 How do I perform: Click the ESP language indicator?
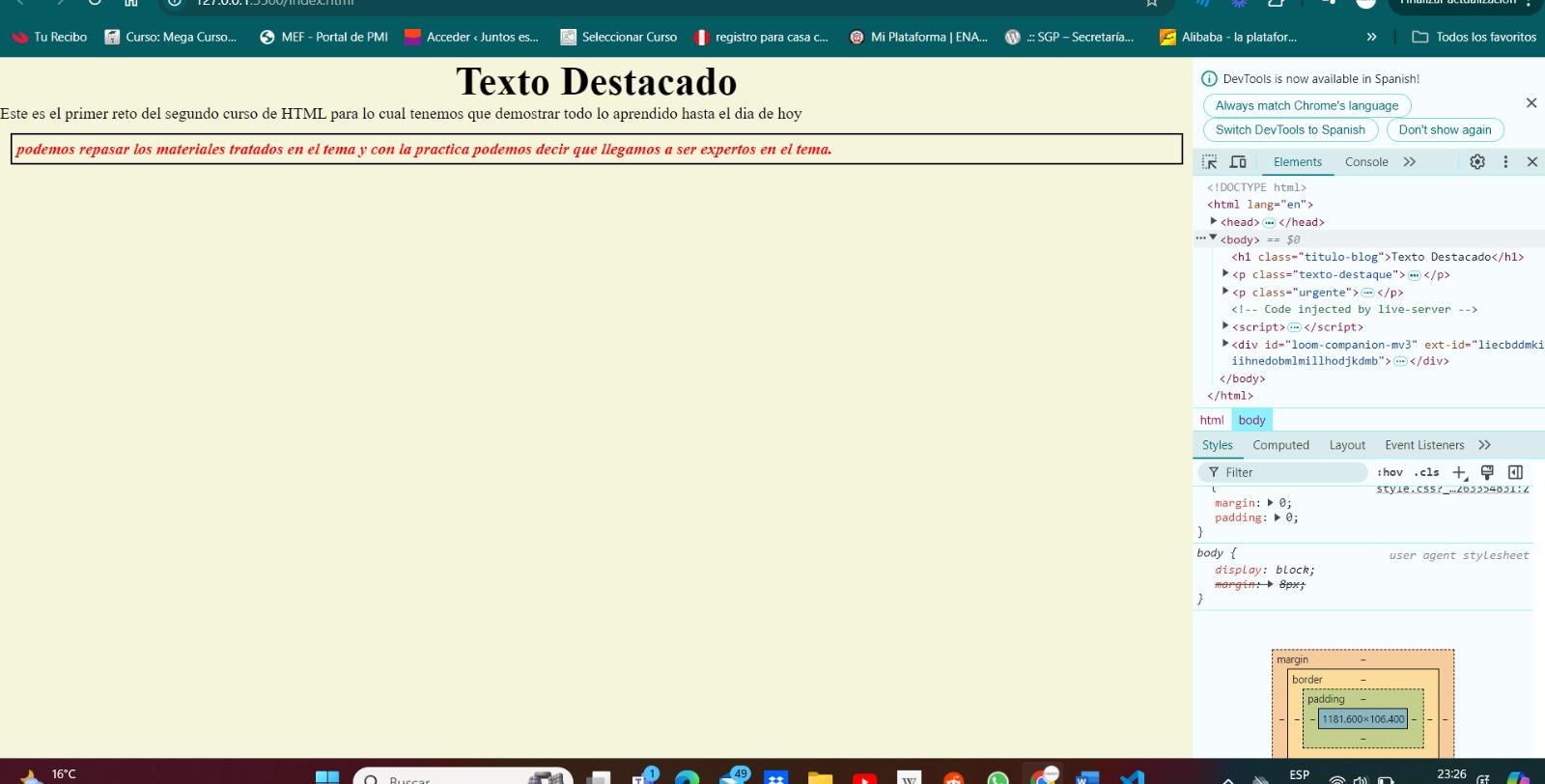(1300, 774)
